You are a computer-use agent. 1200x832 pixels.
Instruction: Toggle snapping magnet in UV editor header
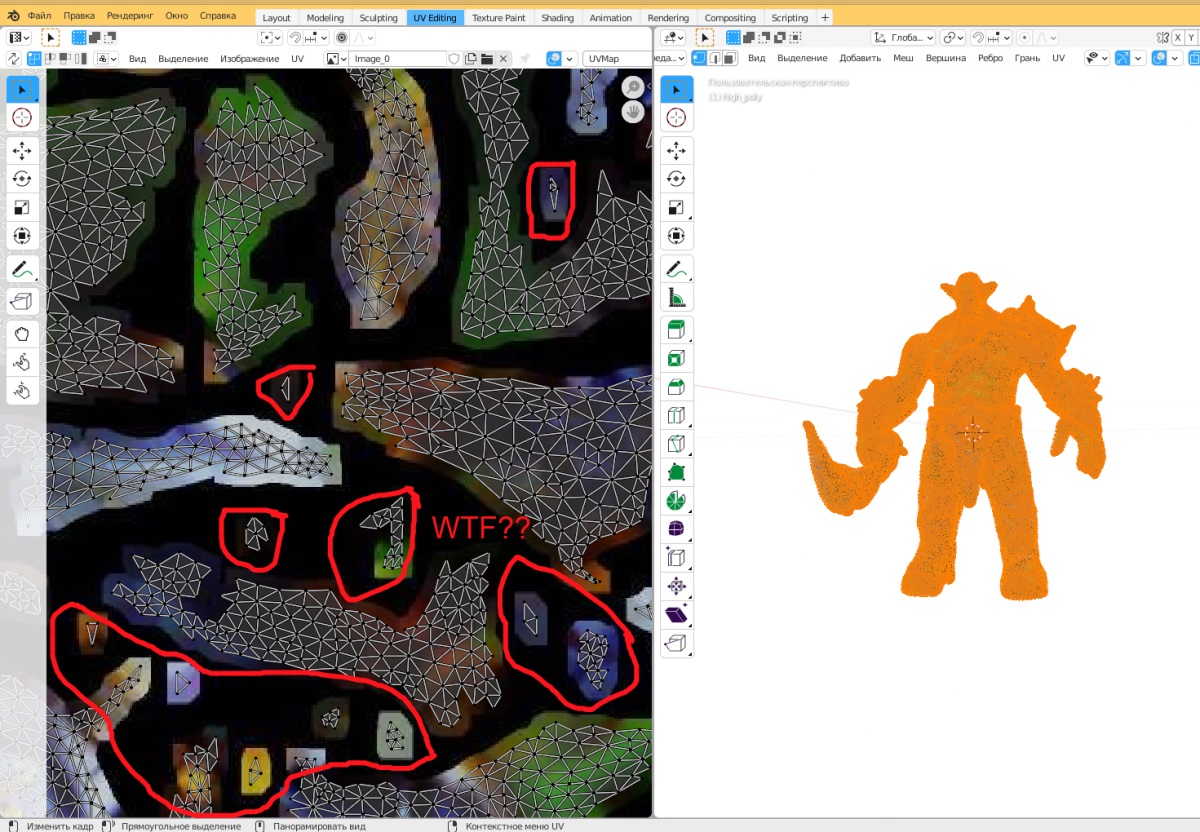click(297, 37)
